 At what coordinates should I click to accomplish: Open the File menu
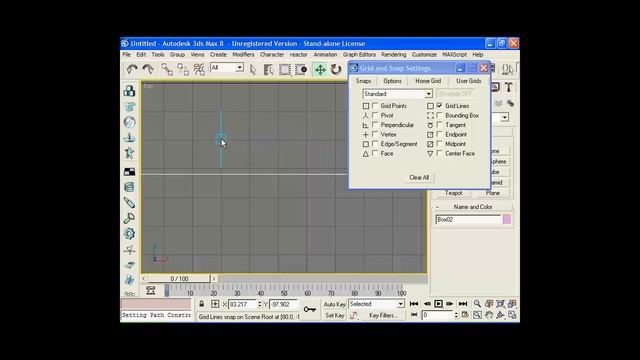pos(127,54)
